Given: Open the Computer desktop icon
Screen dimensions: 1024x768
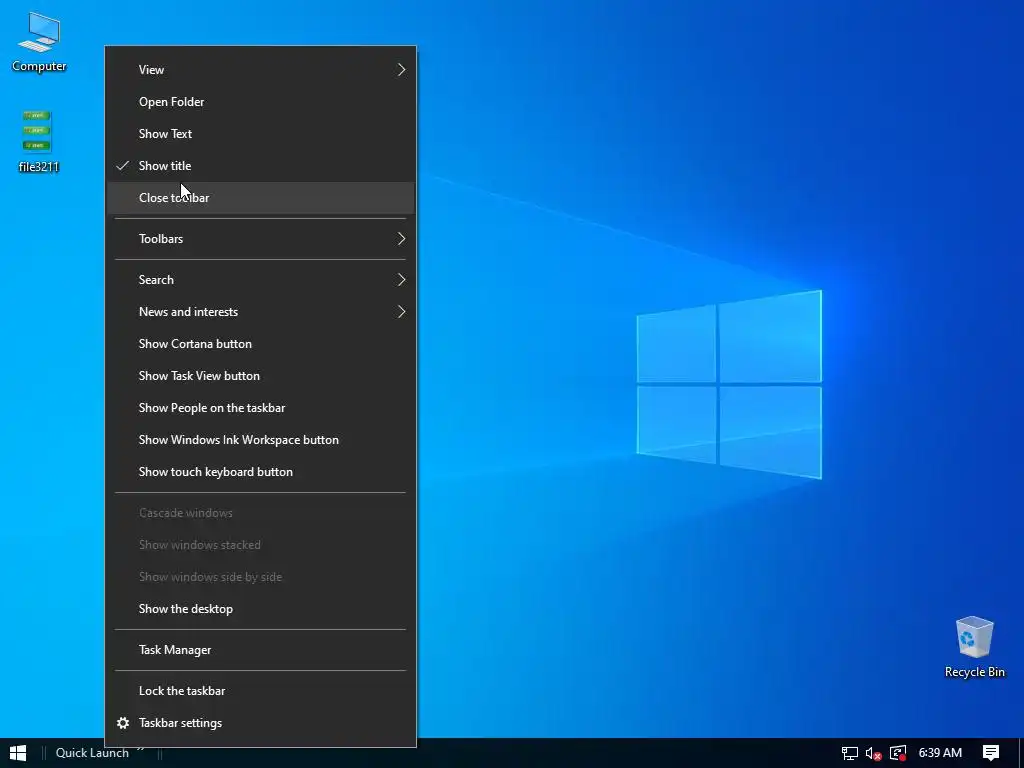Looking at the screenshot, I should (39, 42).
